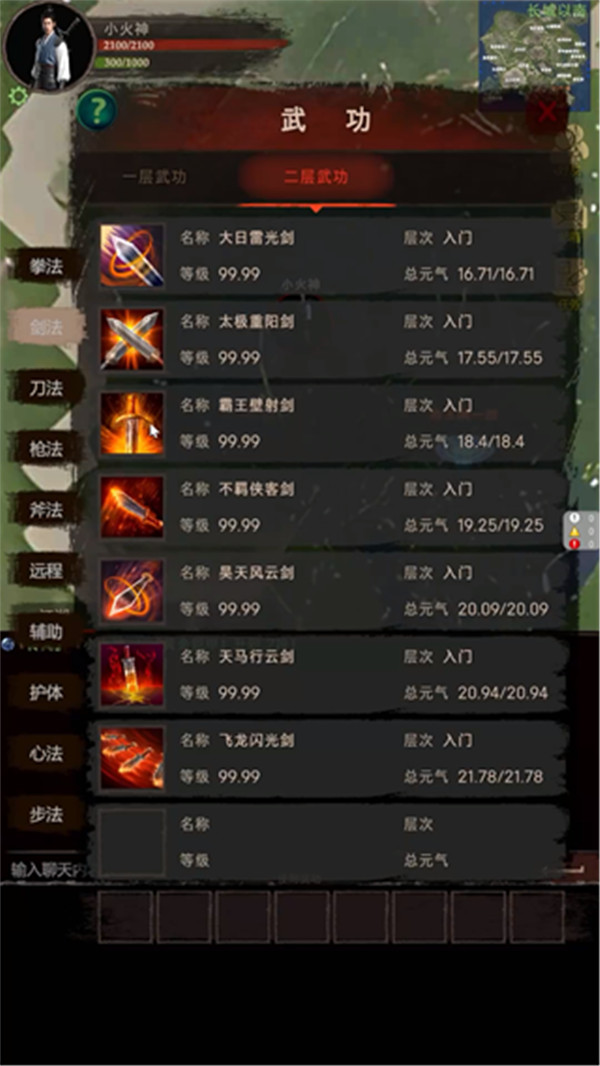
Task: Open the green settings gear icon
Action: pyautogui.click(x=18, y=96)
